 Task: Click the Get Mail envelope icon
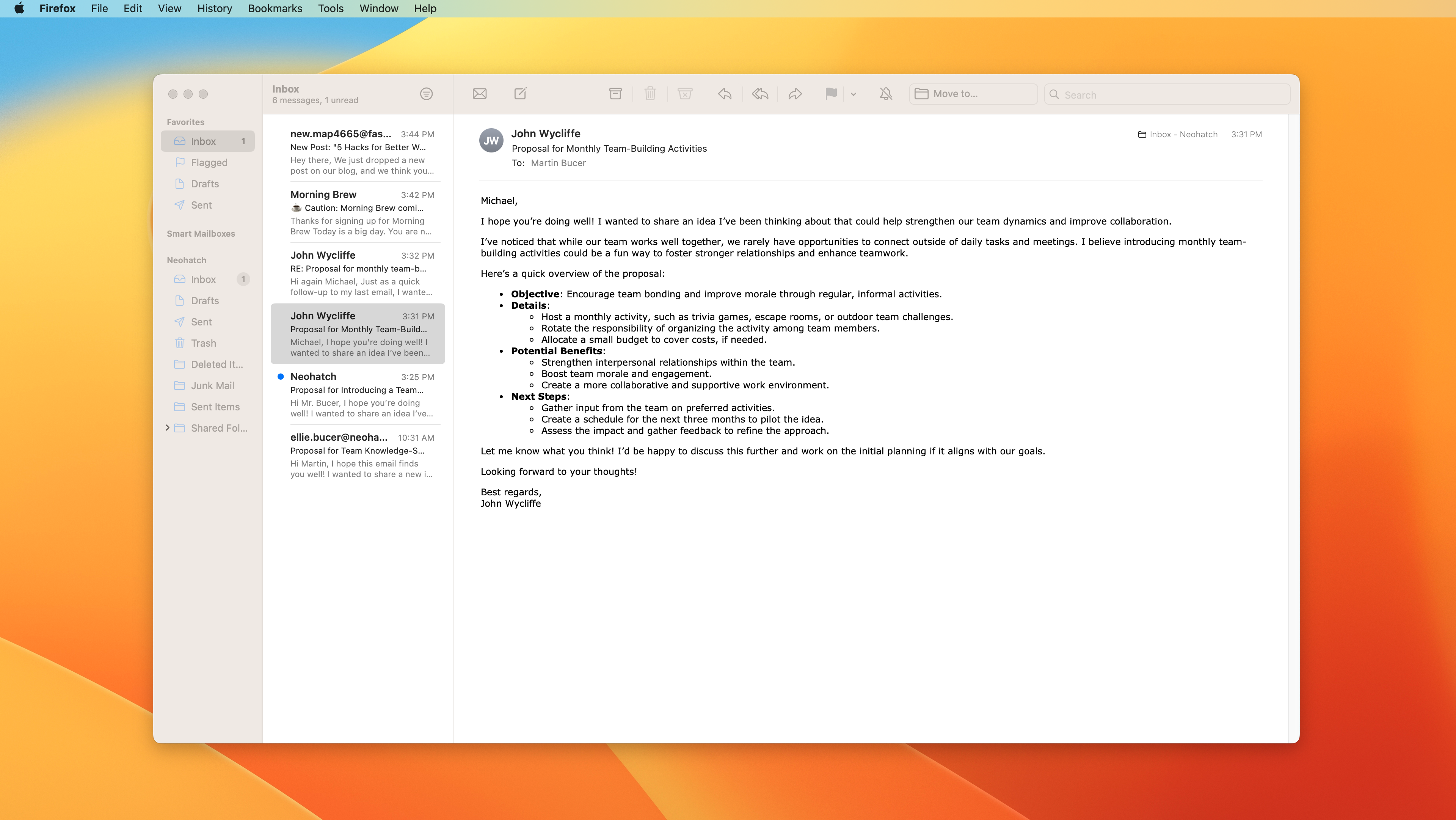pos(479,94)
